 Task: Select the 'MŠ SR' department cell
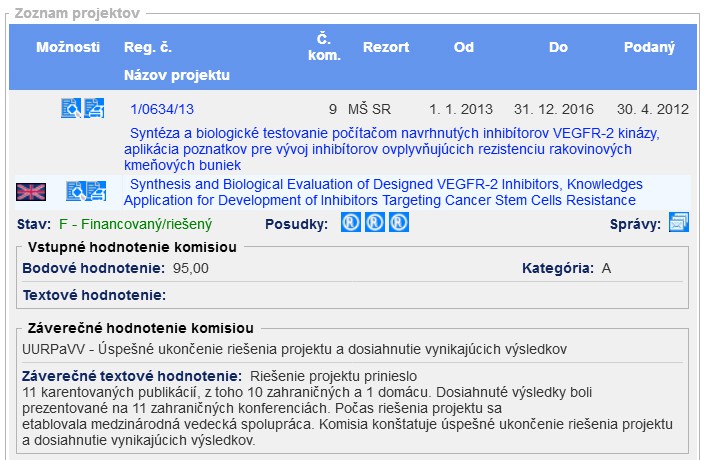370,109
